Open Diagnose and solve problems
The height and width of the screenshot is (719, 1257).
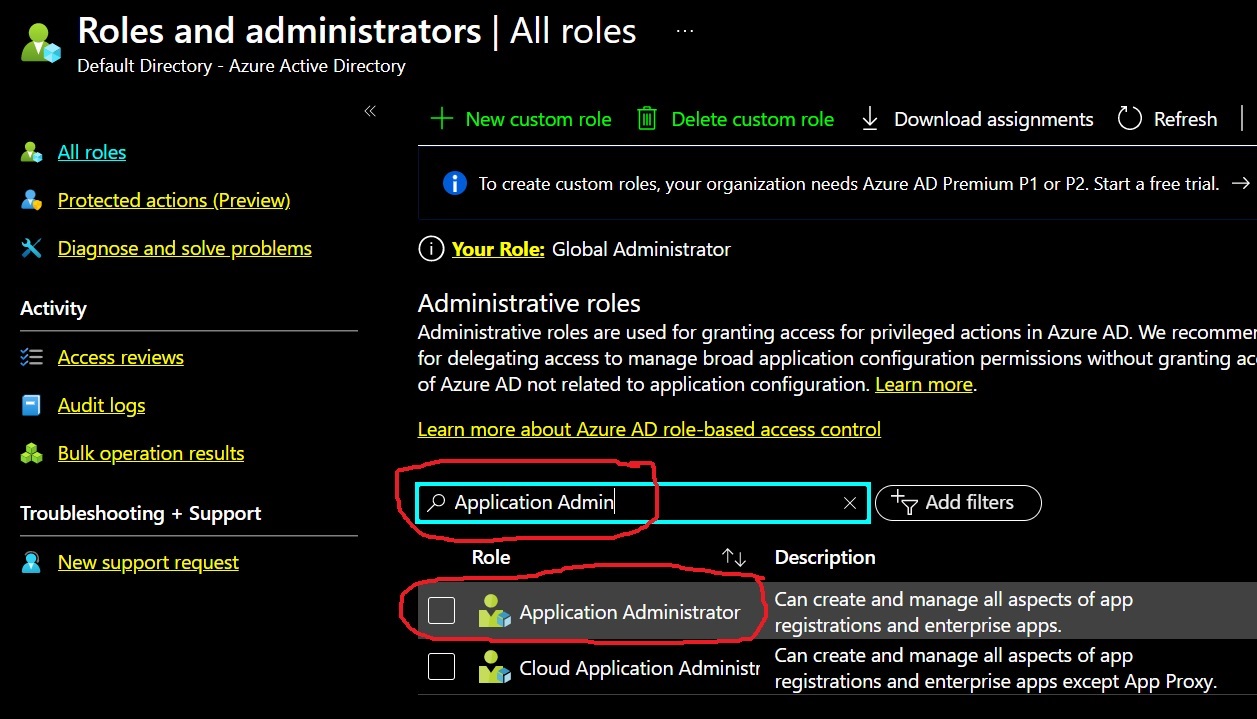click(185, 249)
